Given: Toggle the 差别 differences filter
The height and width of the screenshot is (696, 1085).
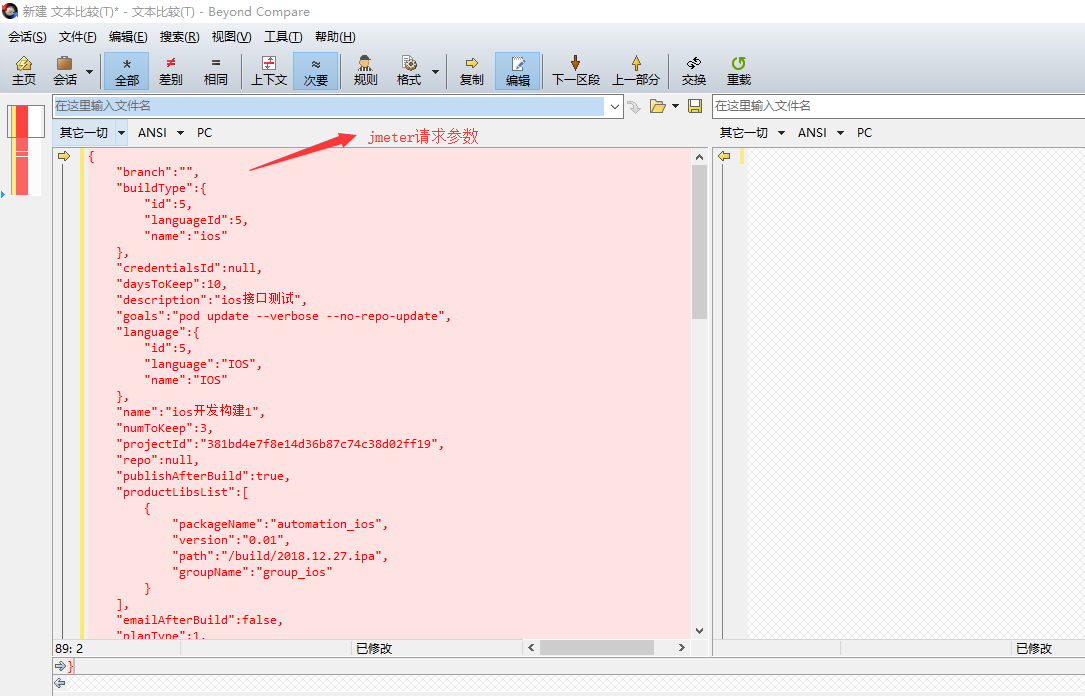Looking at the screenshot, I should tap(171, 71).
